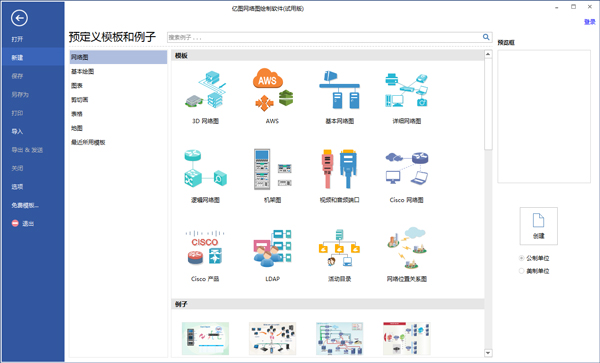
Task: Open the 基本网络图 template
Action: tap(339, 90)
